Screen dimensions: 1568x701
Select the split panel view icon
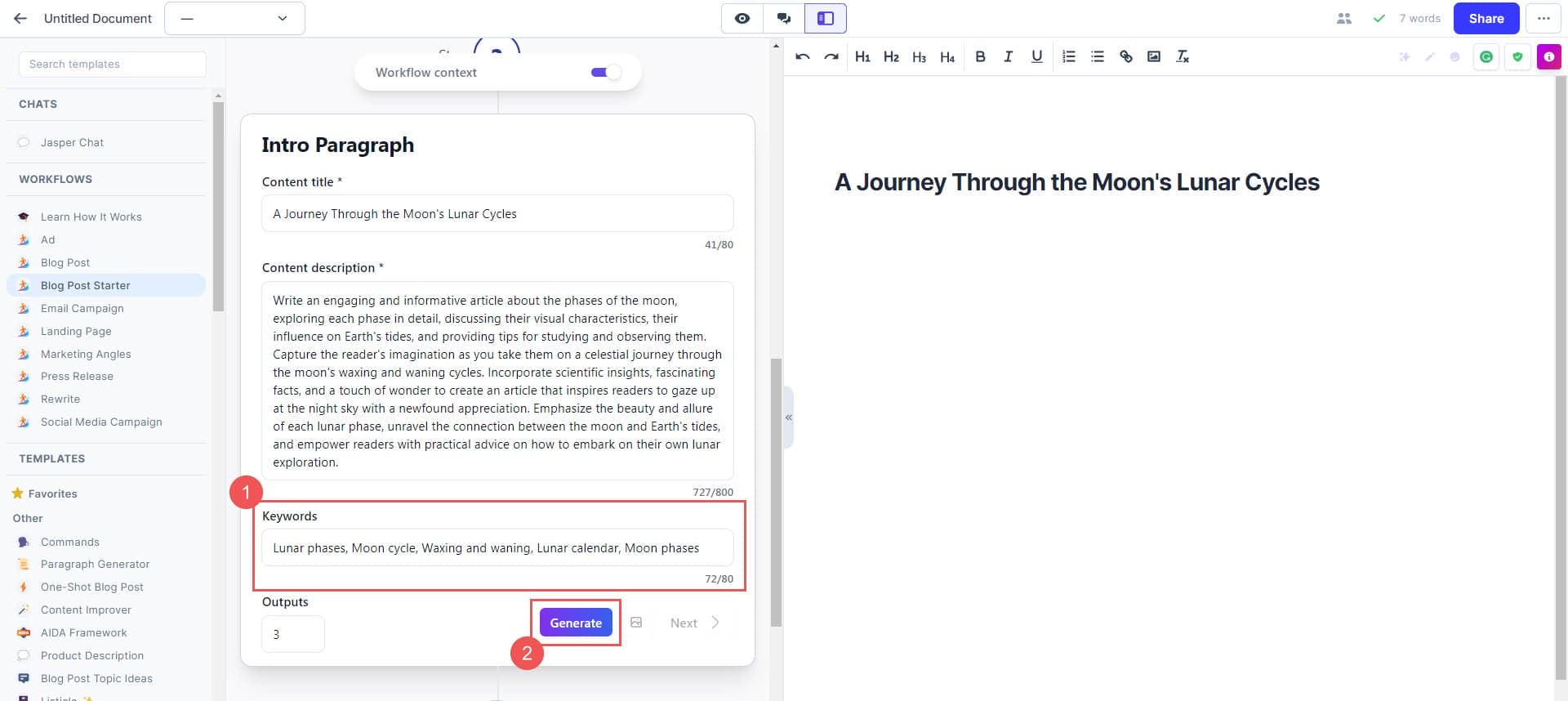pos(826,18)
